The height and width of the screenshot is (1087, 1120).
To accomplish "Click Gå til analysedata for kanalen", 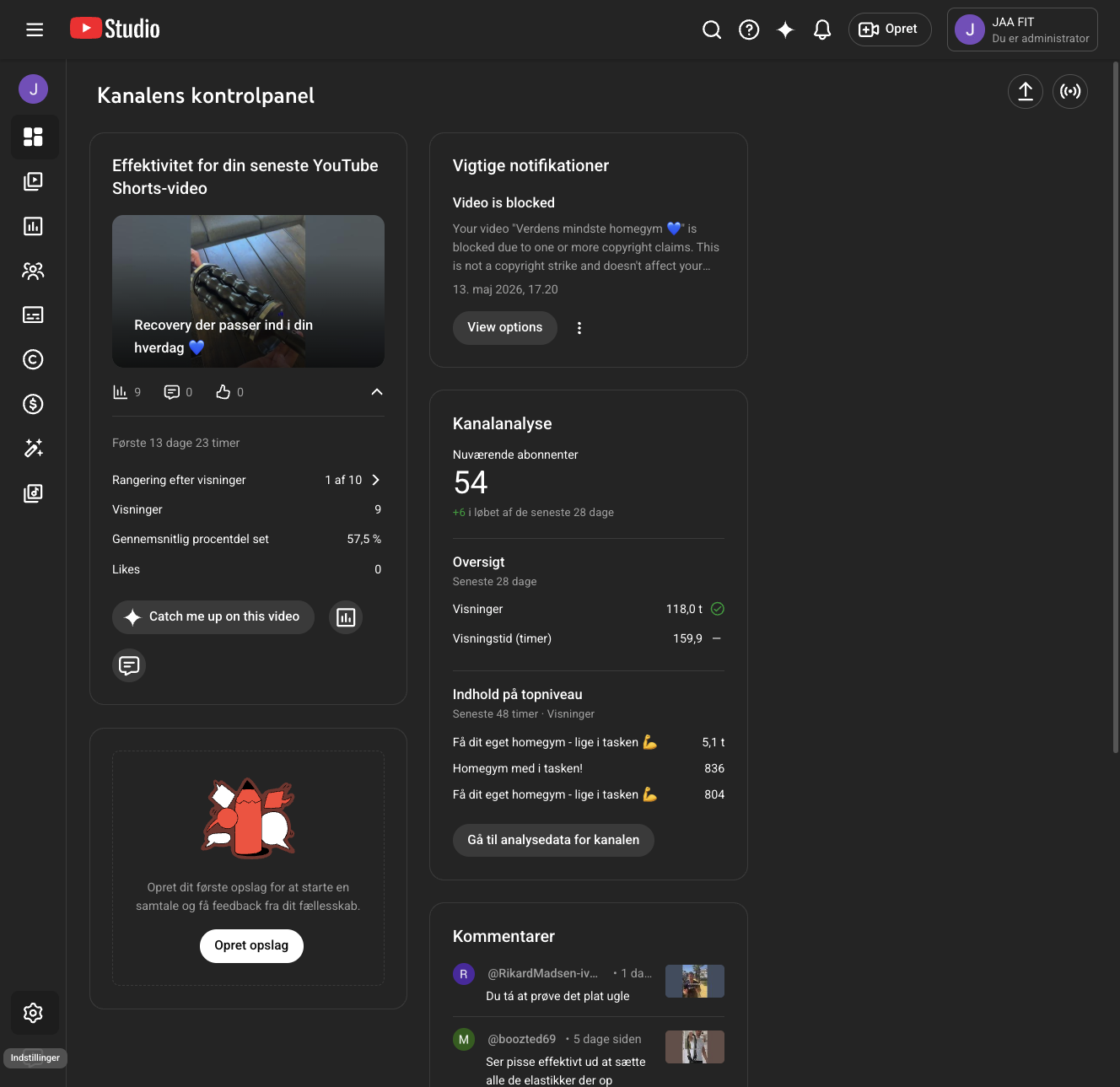I will (x=553, y=840).
